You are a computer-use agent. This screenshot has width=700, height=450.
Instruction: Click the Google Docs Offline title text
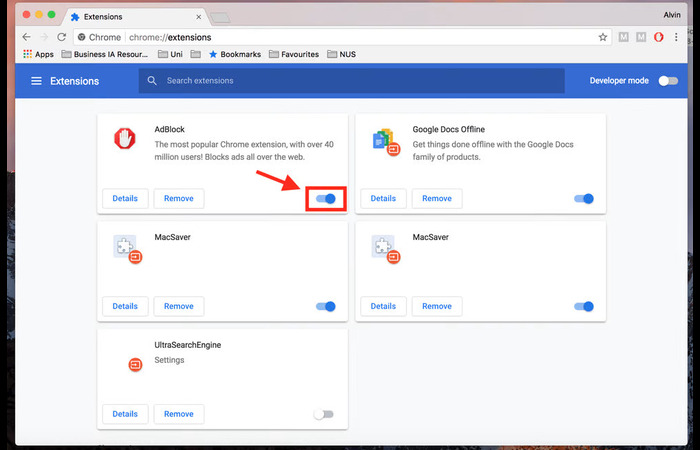point(449,129)
